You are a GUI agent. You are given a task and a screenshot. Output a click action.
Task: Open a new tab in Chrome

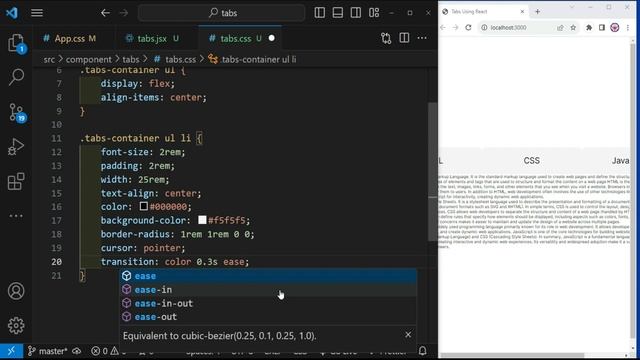[538, 12]
